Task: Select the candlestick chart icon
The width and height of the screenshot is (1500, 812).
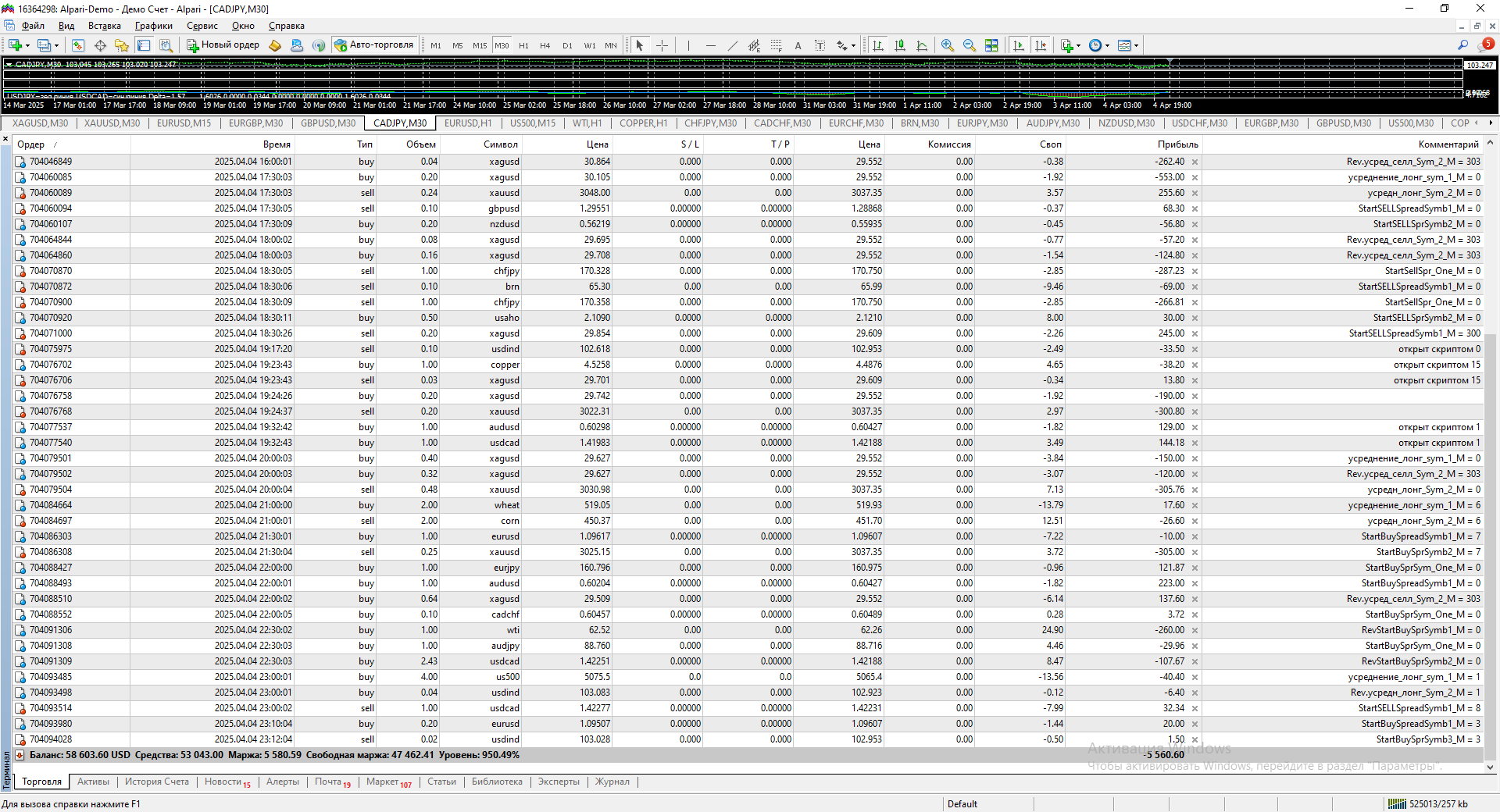Action: pyautogui.click(x=900, y=45)
